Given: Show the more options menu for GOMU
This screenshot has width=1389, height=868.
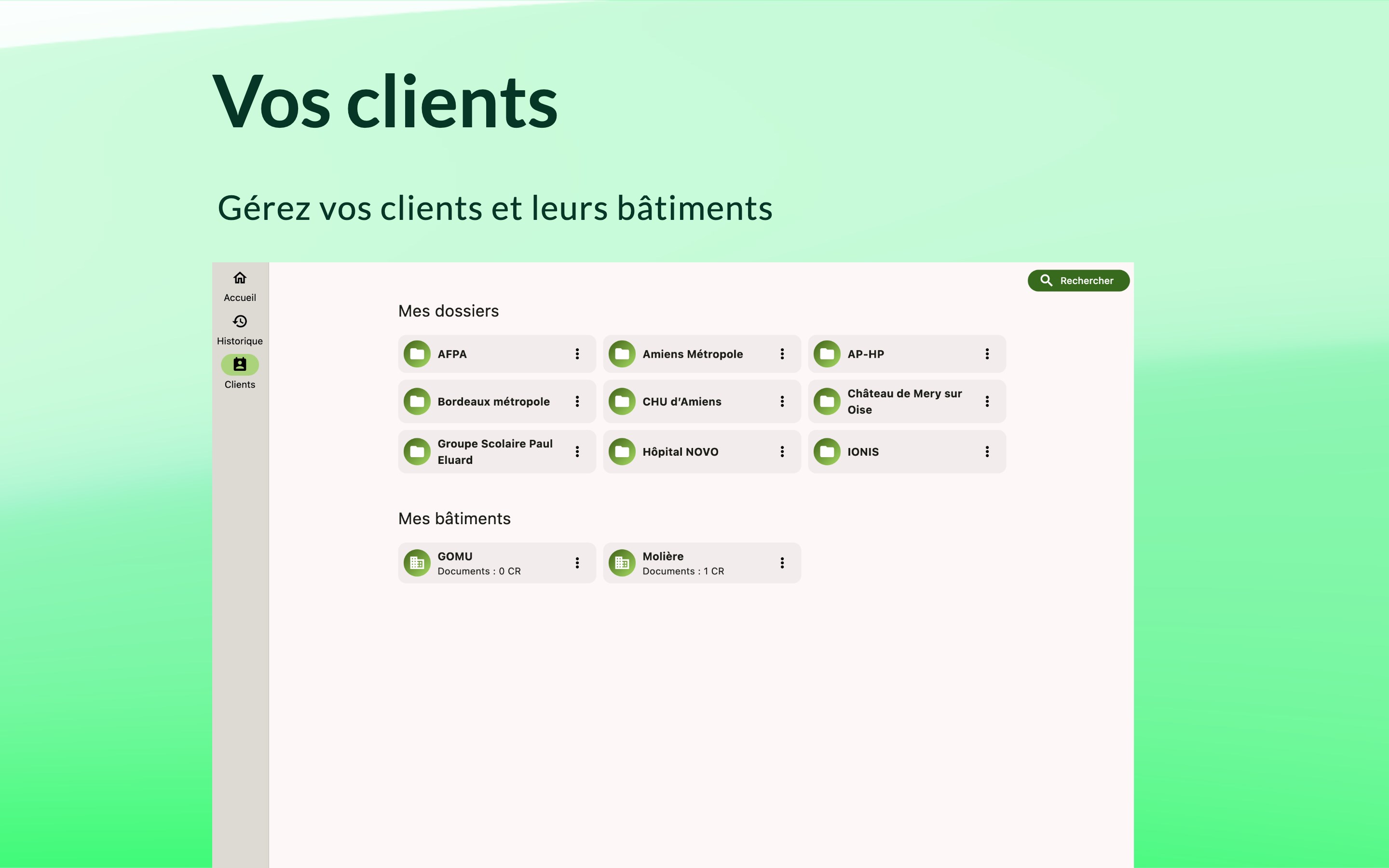Looking at the screenshot, I should tap(577, 563).
